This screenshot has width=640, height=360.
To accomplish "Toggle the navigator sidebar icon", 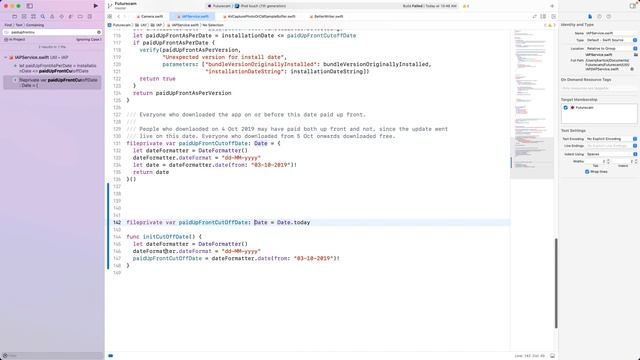I will pos(30,6).
